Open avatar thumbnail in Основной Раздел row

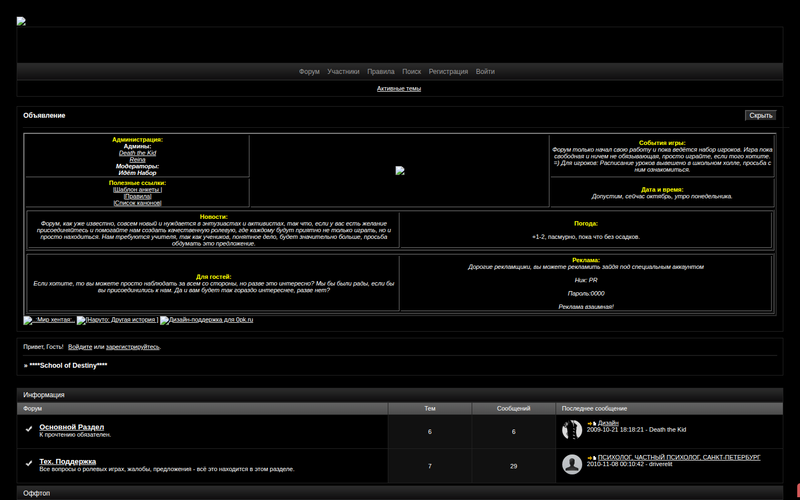coord(572,430)
